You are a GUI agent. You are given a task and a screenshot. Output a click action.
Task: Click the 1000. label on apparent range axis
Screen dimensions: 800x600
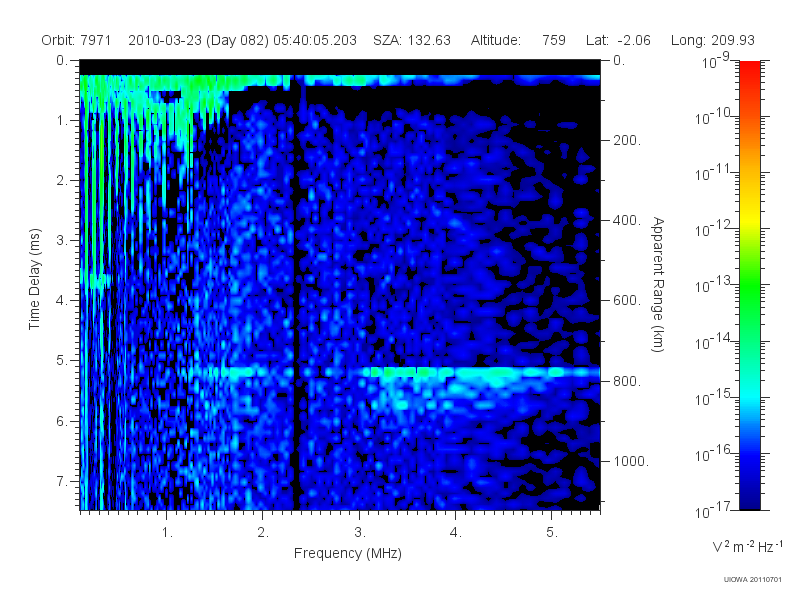[631, 461]
